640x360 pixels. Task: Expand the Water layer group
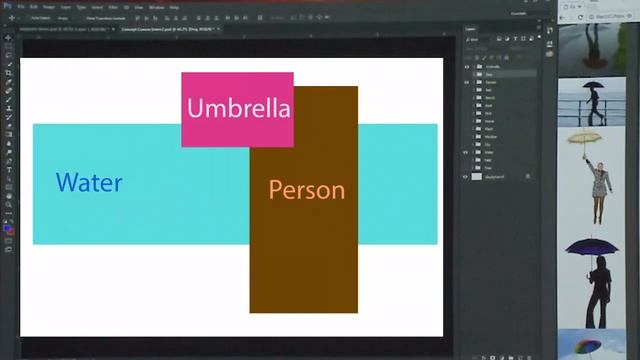click(473, 152)
